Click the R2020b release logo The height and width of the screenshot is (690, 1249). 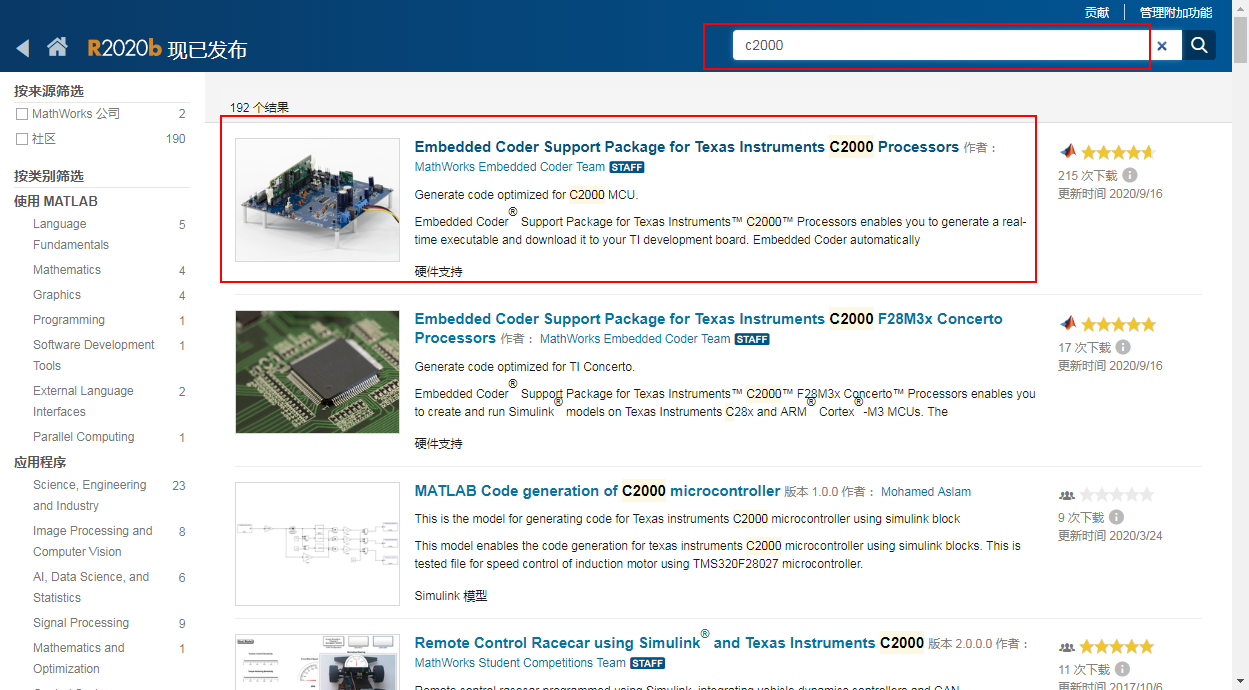124,48
